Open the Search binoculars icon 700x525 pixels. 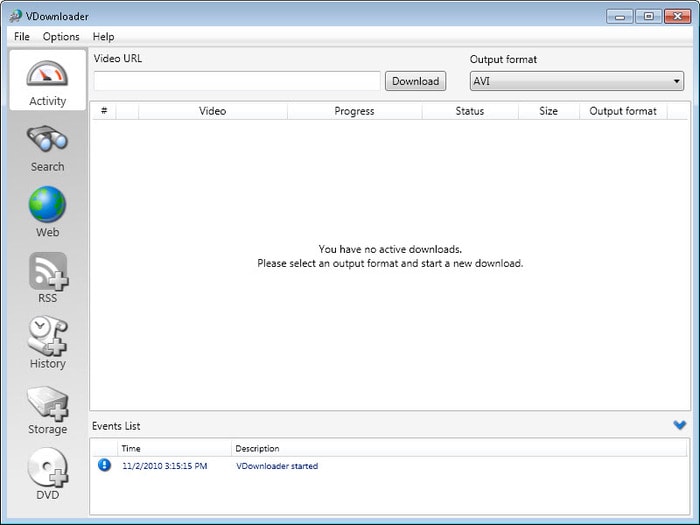(x=47, y=138)
